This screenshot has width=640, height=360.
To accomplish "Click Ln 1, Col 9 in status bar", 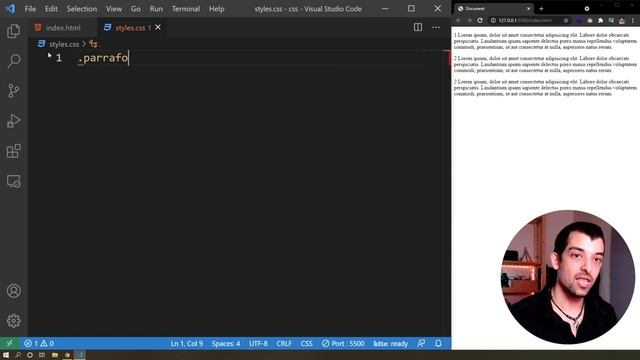I will click(x=187, y=343).
